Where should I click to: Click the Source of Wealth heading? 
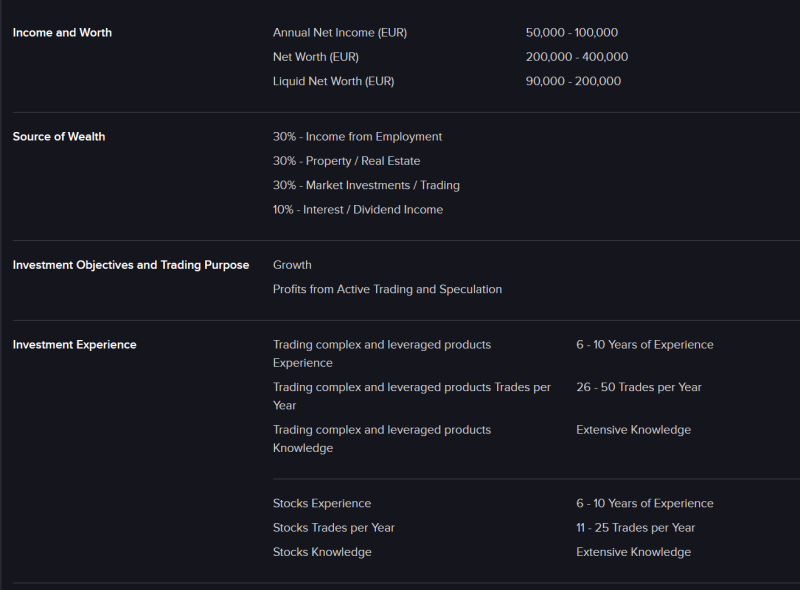[59, 137]
